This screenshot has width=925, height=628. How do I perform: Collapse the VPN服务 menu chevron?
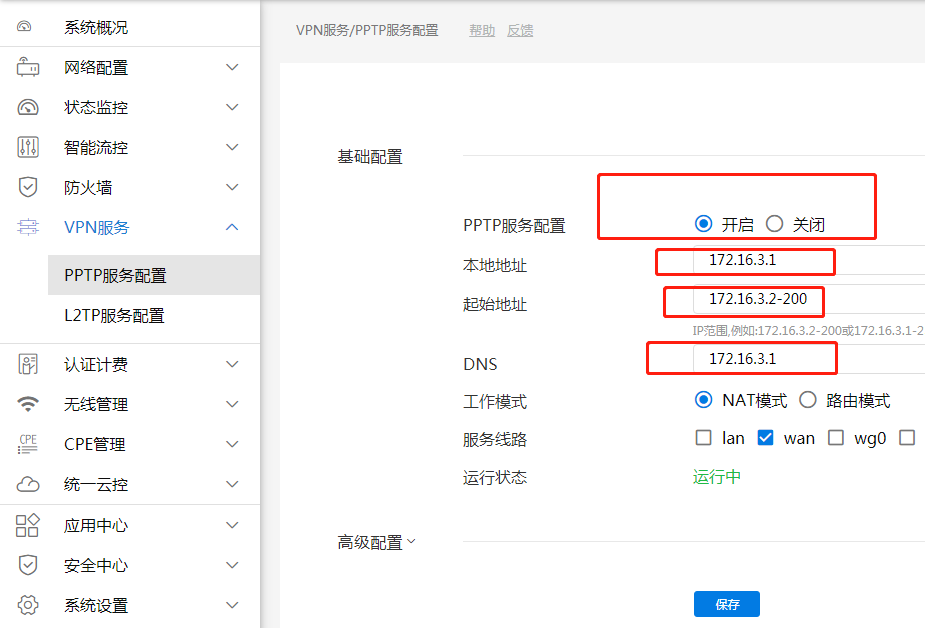tap(232, 228)
